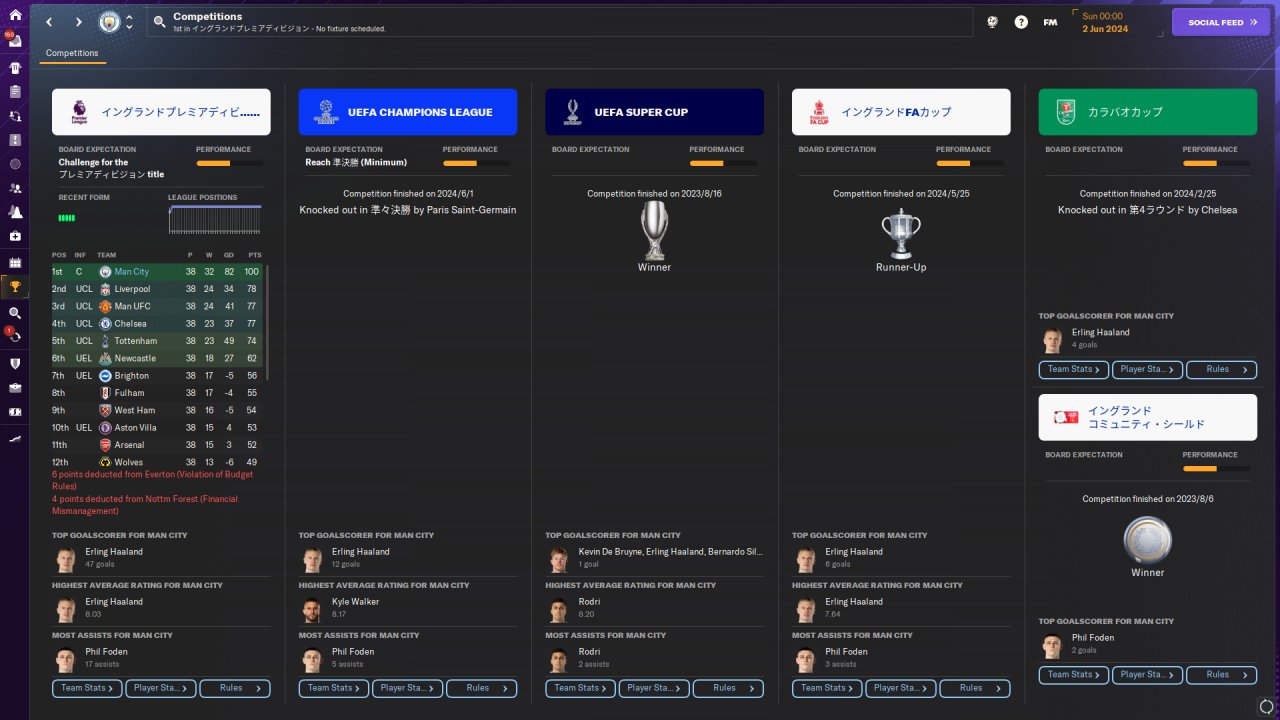Open the Social Feed panel
Screen dimensions: 1280x720
[x=1221, y=22]
